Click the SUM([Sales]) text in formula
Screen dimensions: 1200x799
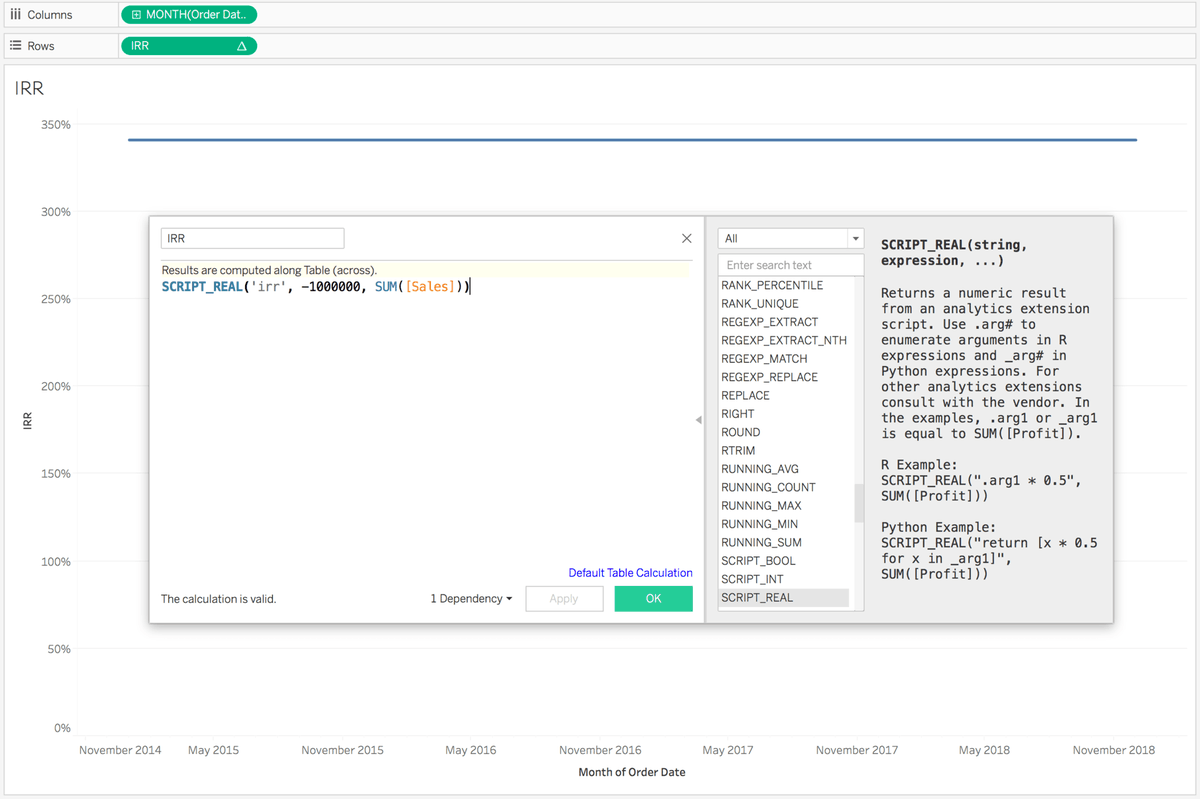coord(418,287)
